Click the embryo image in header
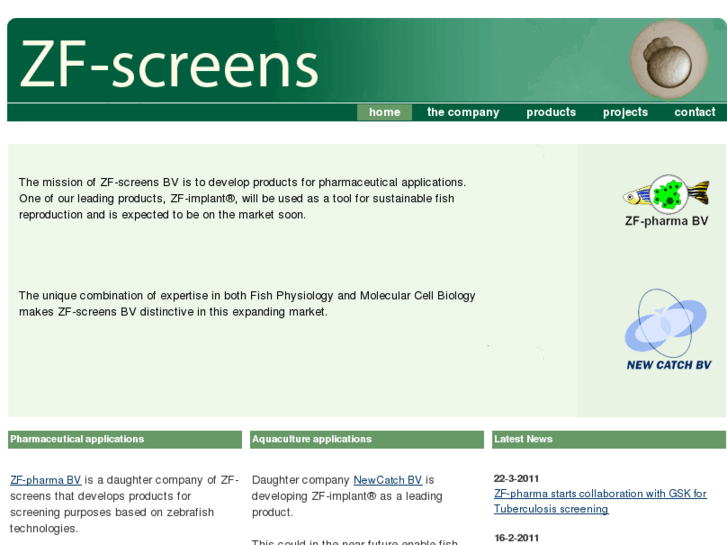 668,59
